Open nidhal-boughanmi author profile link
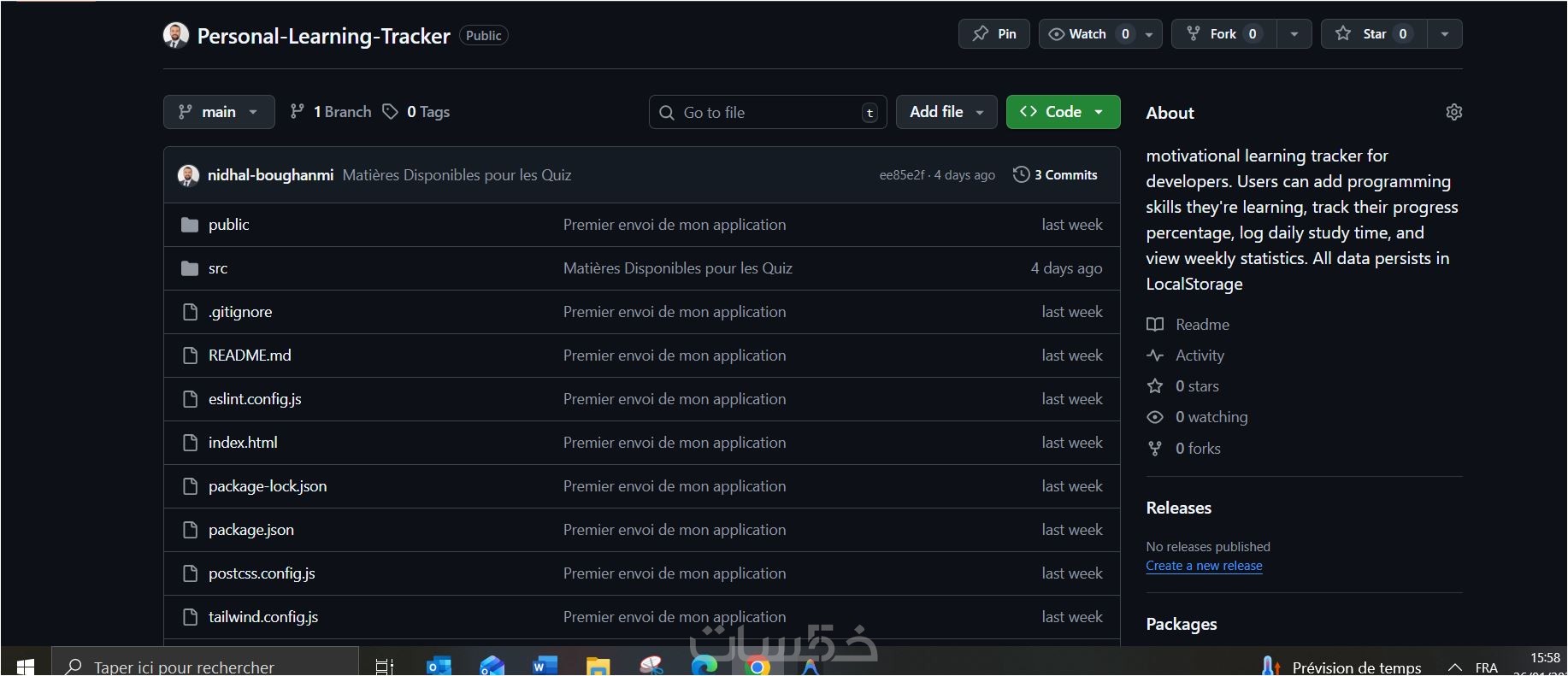Viewport: 1568px width, 676px height. pyautogui.click(x=270, y=175)
